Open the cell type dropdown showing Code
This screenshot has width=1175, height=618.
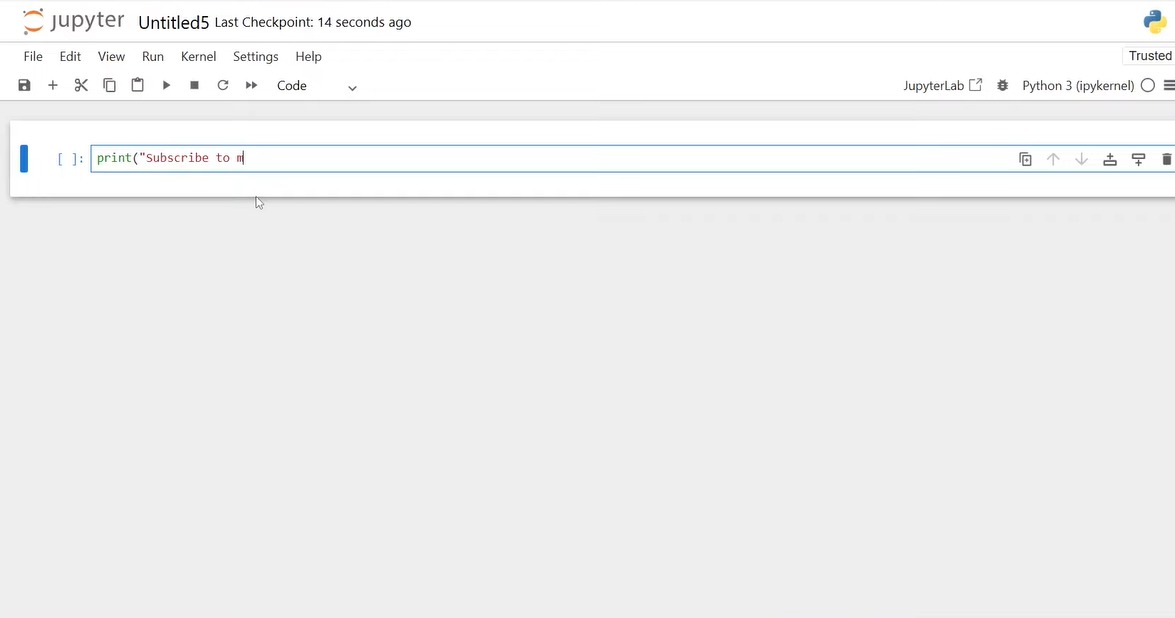point(316,86)
